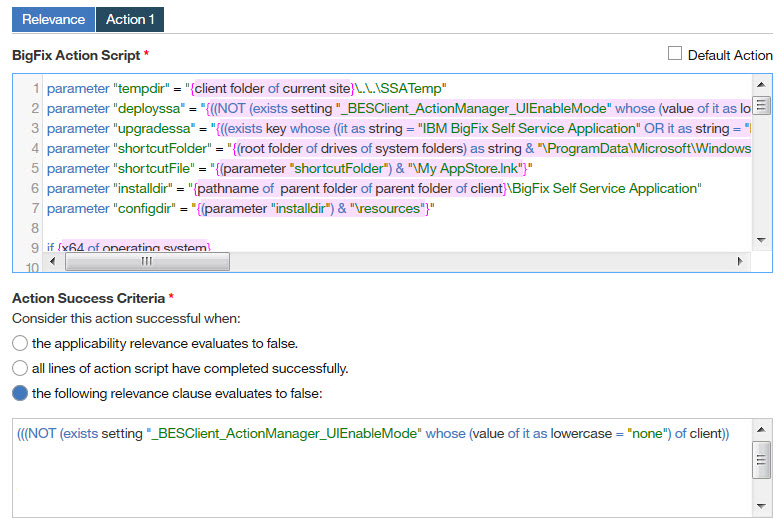The height and width of the screenshot is (518, 780).
Task: Choose 'all lines of action script completed' option
Action: [x=20, y=368]
